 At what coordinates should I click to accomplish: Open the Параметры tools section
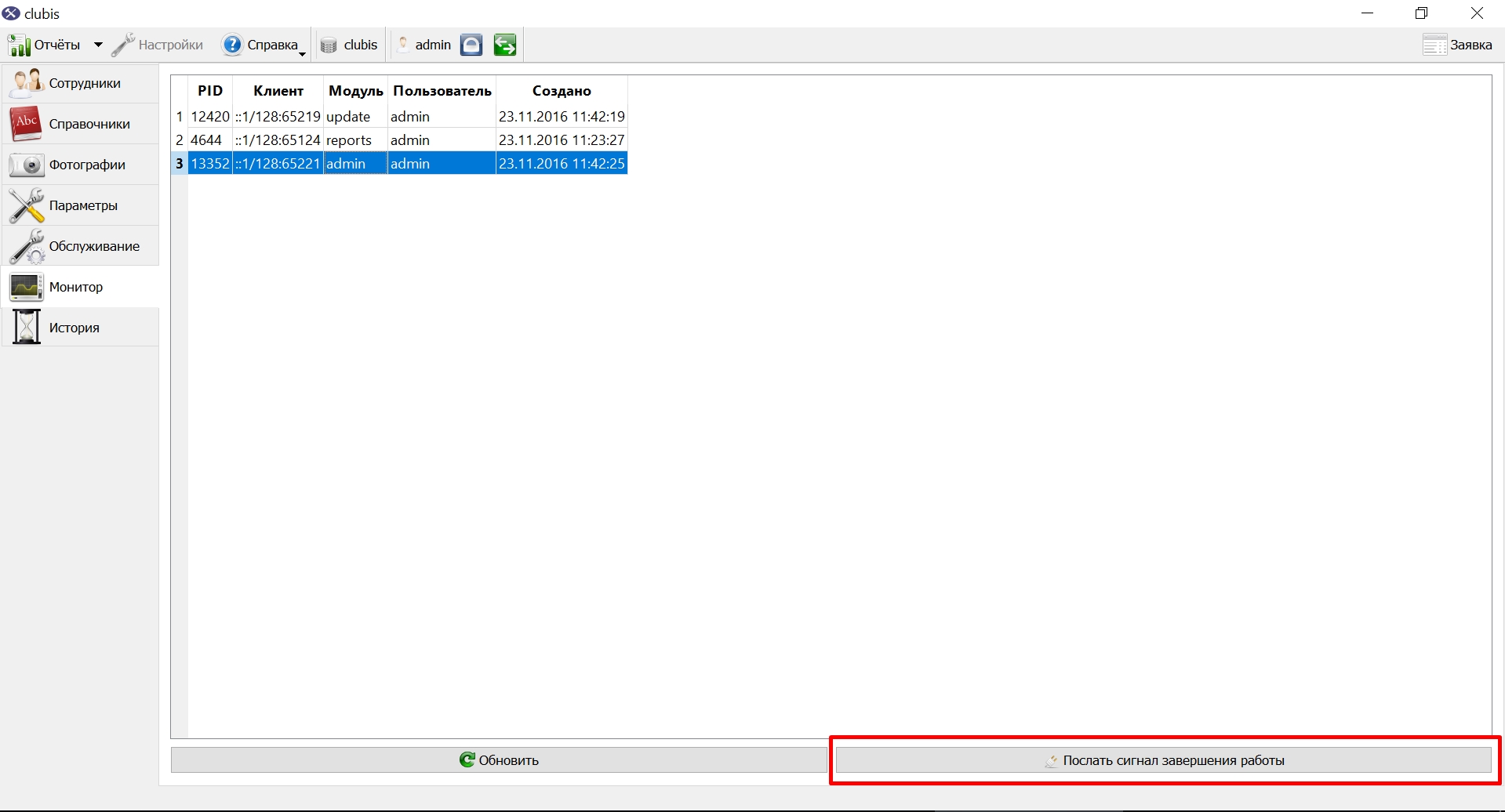pyautogui.click(x=80, y=205)
